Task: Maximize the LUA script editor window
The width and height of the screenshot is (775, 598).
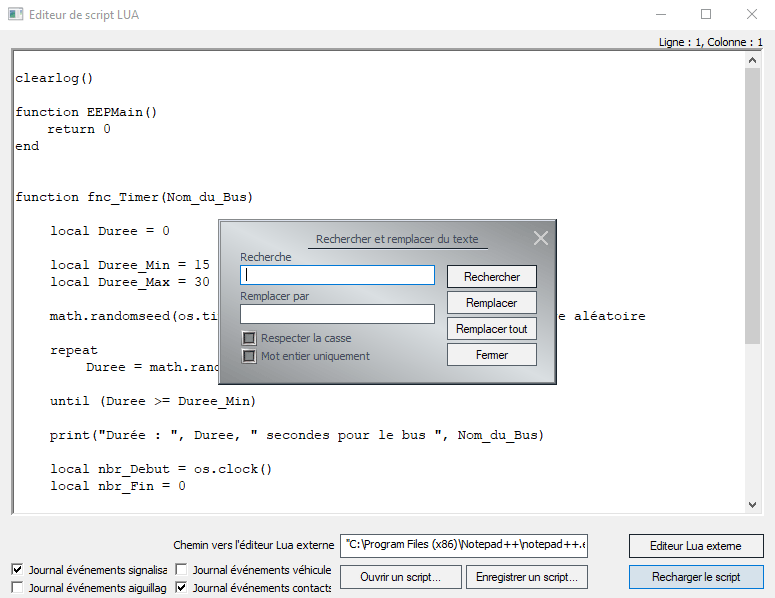Action: [706, 14]
